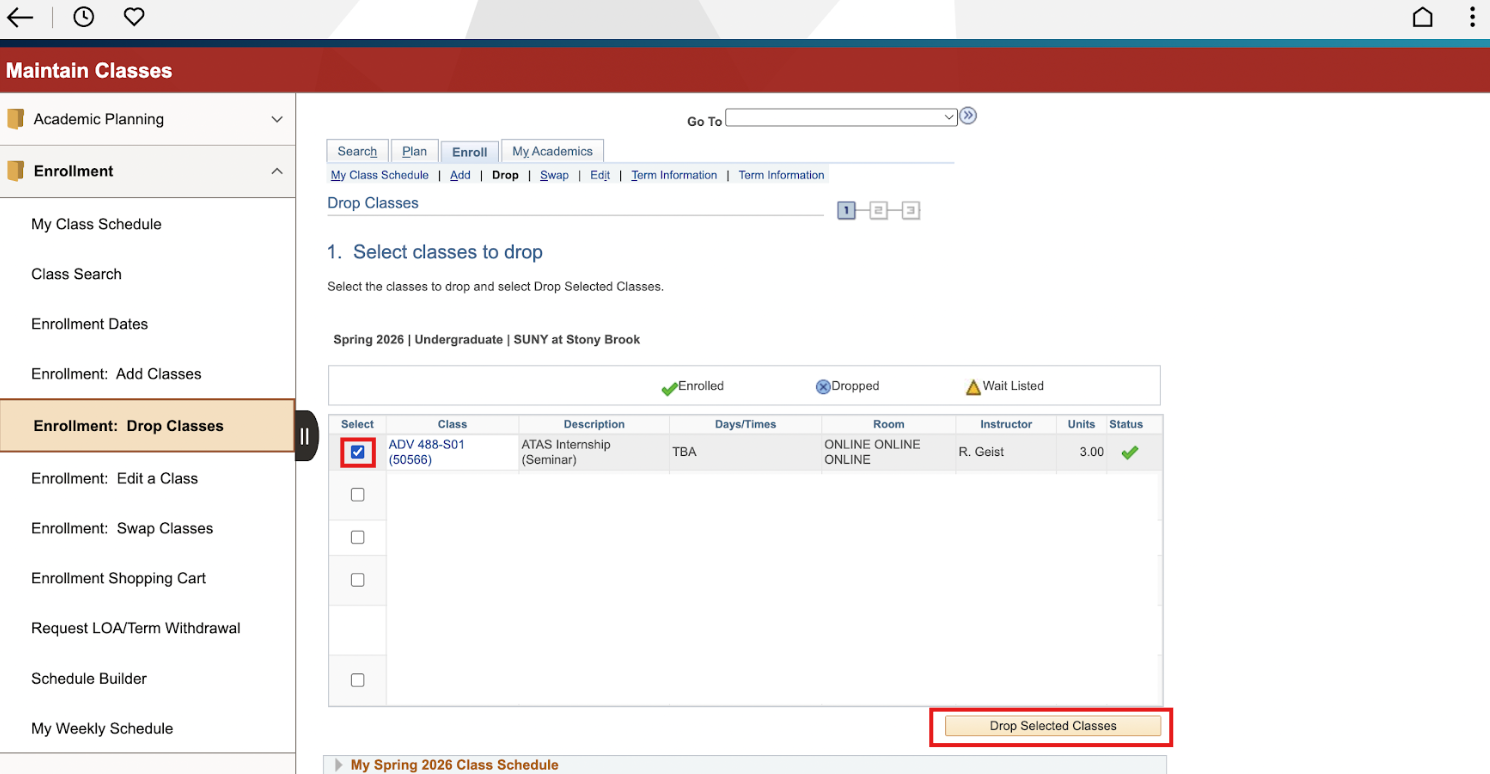Click the Instructor column header

(1006, 424)
